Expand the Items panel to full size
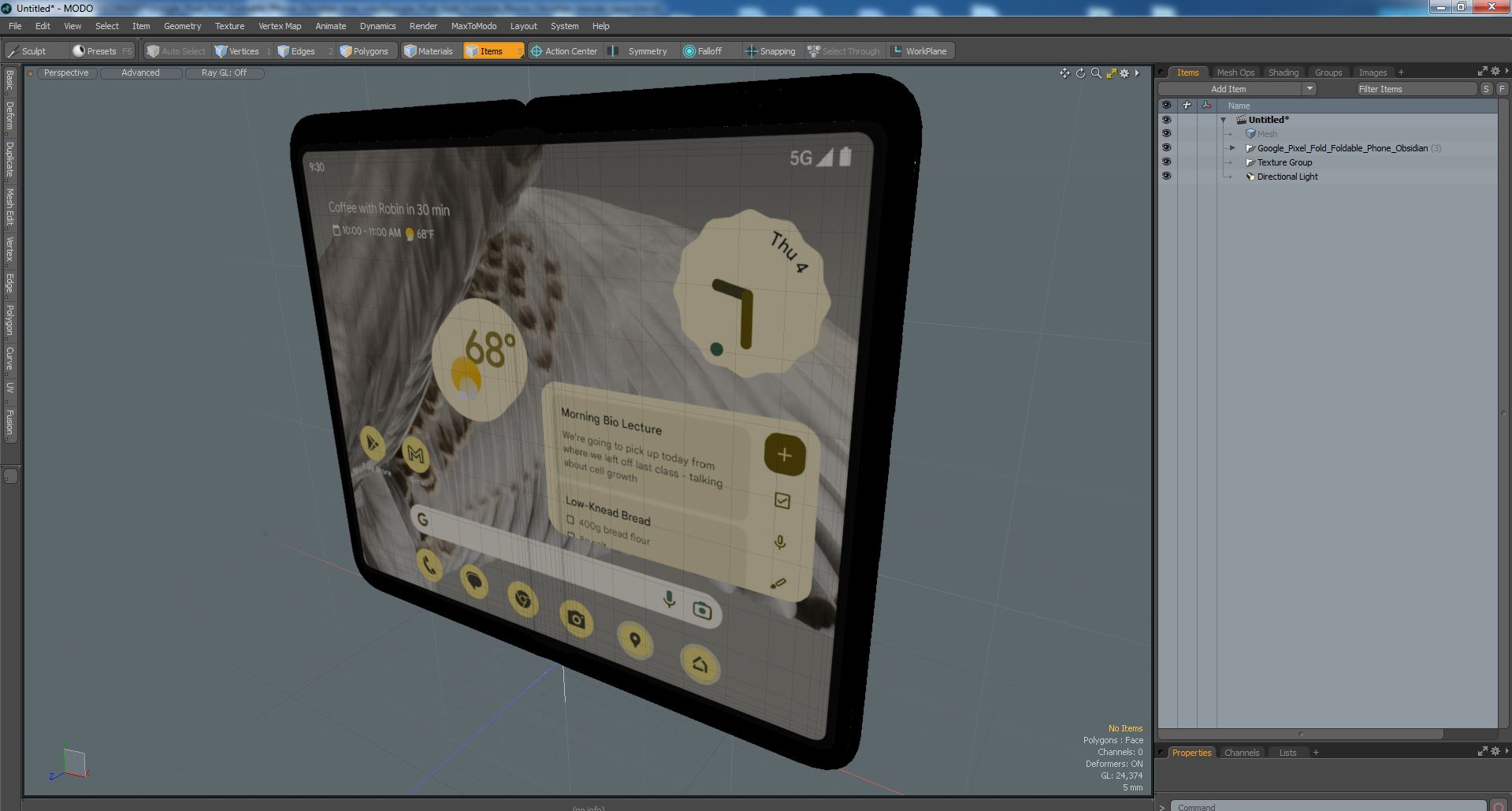This screenshot has height=811, width=1512. point(1482,72)
